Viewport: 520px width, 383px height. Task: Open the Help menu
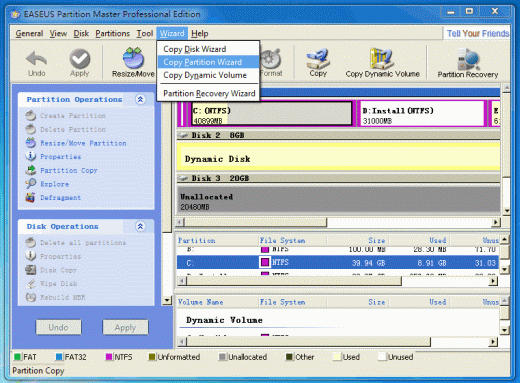(x=200, y=33)
